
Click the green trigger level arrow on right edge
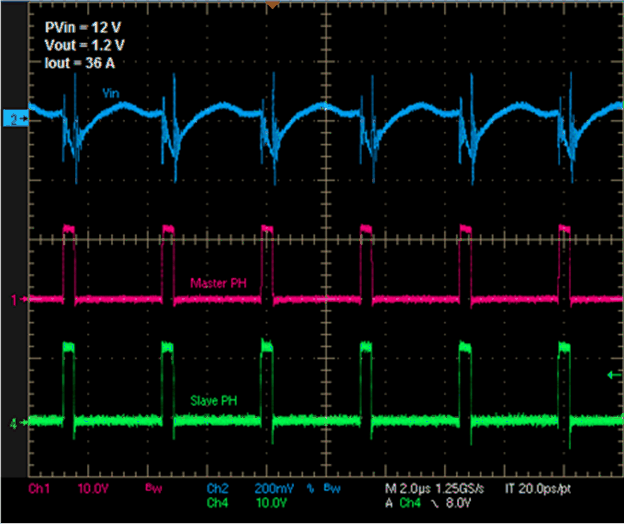click(x=614, y=375)
